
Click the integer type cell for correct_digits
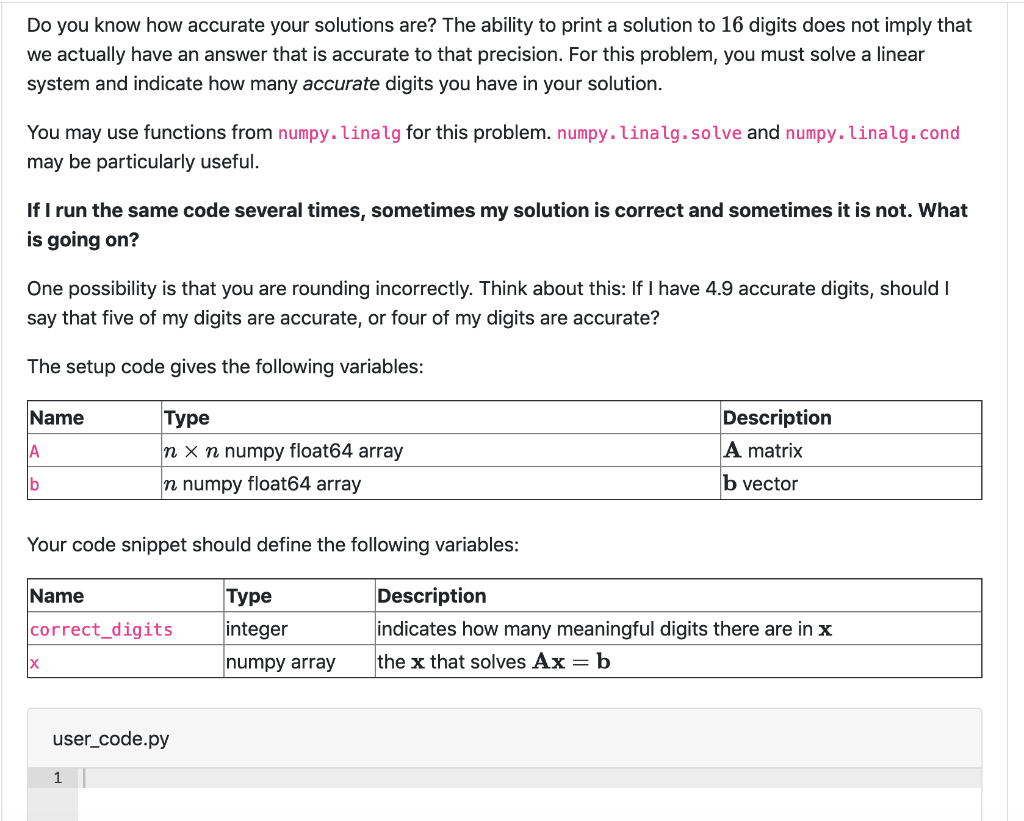coord(252,629)
